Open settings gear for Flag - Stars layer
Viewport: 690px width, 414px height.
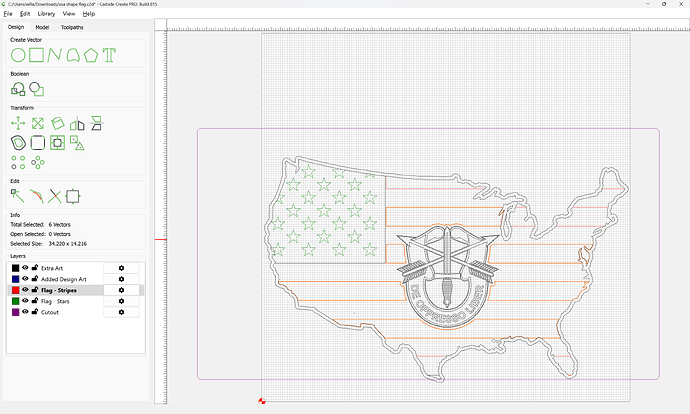tap(121, 301)
